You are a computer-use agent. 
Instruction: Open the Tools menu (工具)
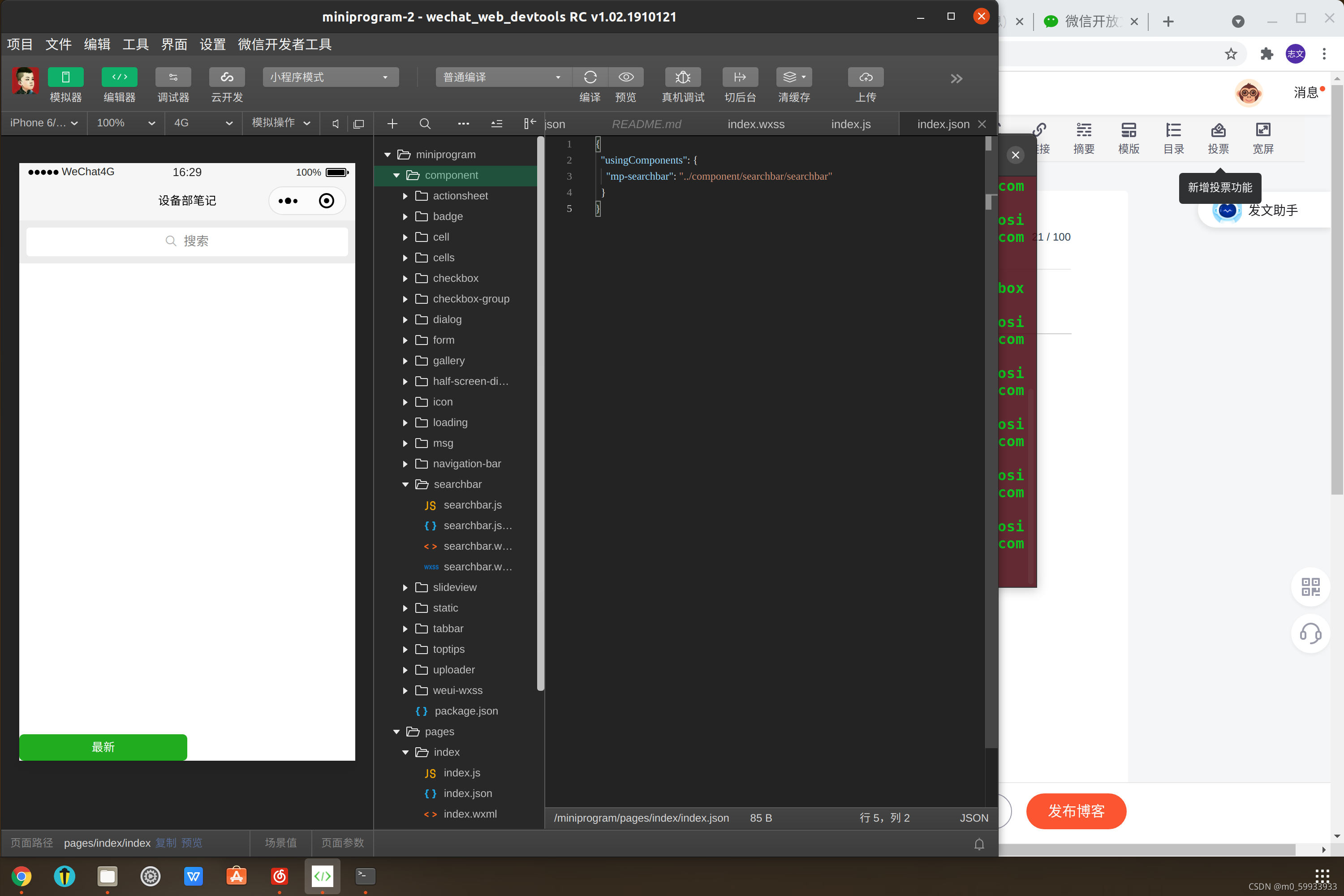coord(135,44)
